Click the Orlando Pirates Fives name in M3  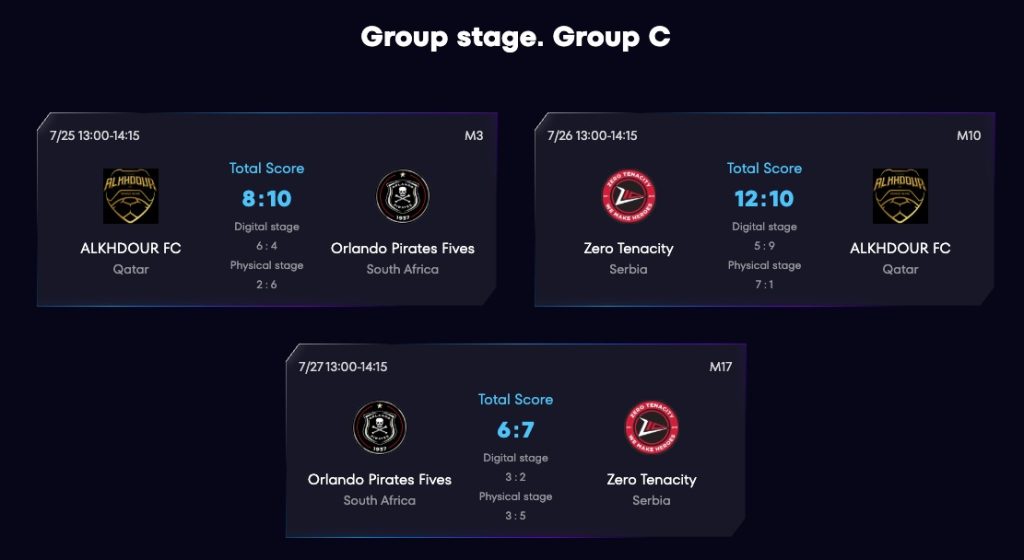coord(403,248)
